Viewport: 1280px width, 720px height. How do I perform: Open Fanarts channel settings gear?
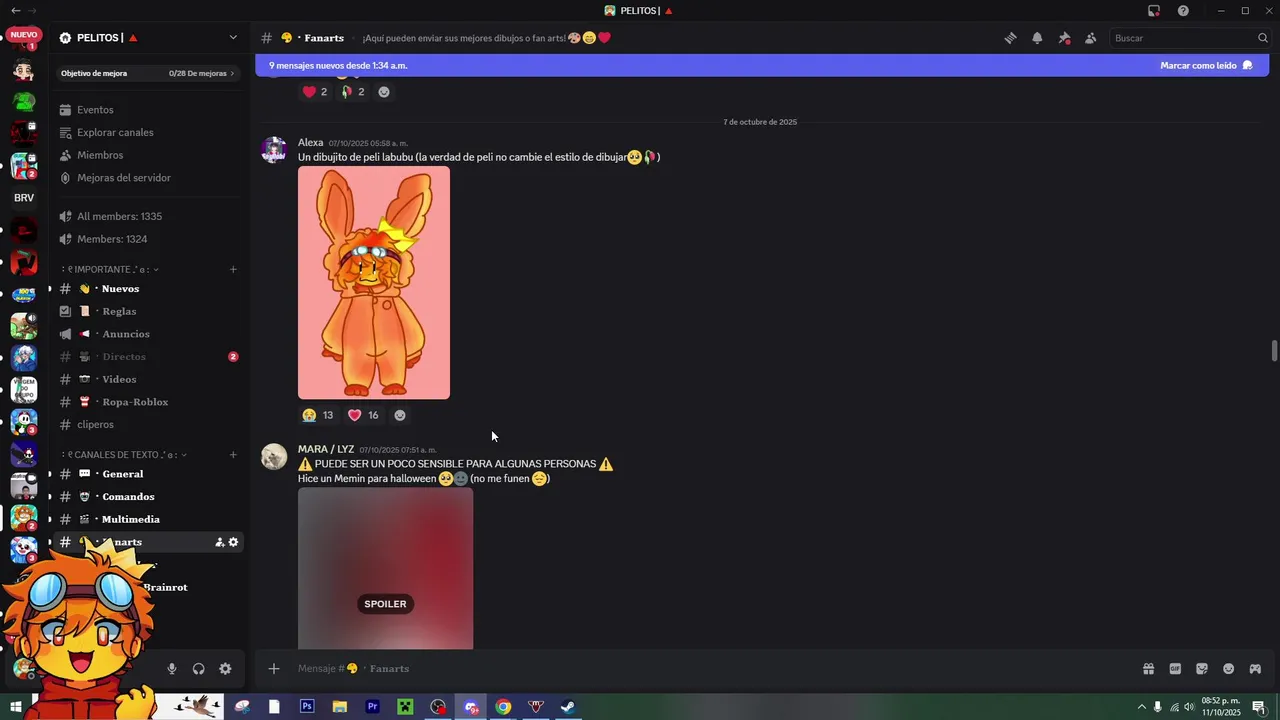pyautogui.click(x=233, y=542)
